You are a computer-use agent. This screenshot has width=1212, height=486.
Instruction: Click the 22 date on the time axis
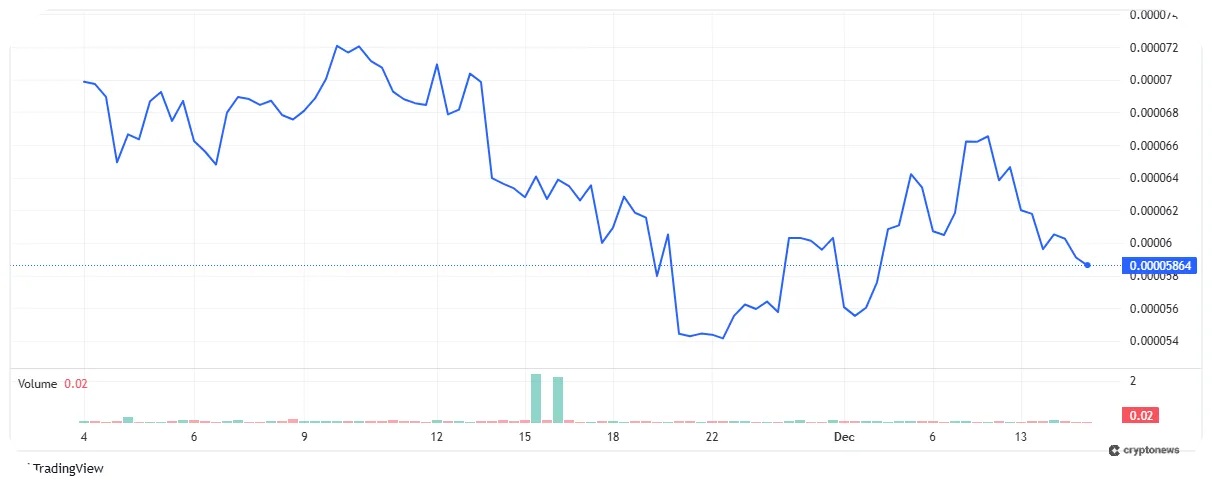pos(712,437)
